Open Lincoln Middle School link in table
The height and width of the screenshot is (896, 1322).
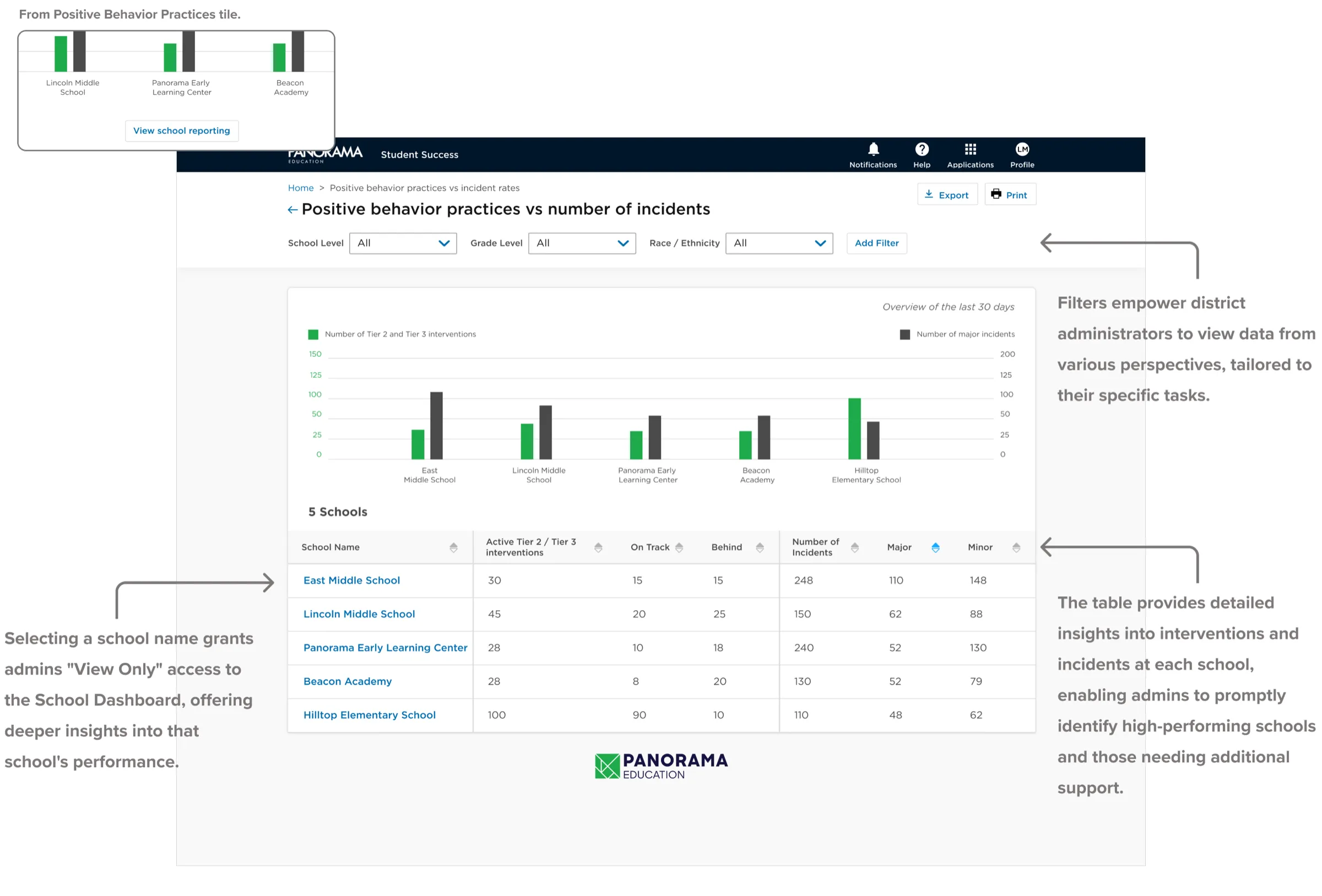coord(359,614)
